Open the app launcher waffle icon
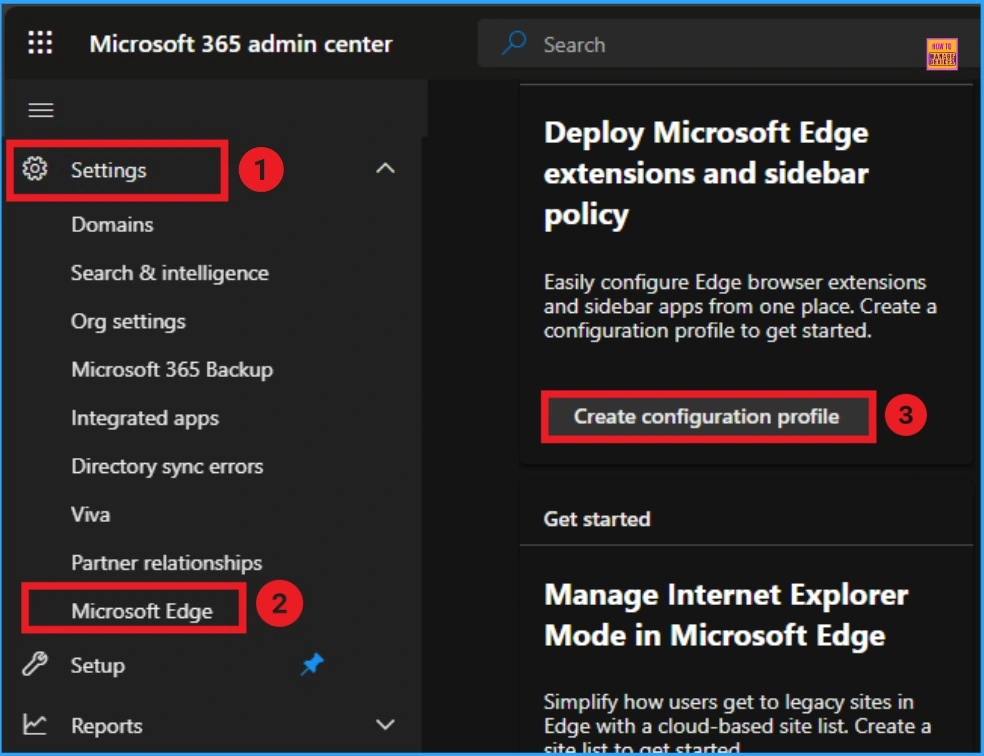Image resolution: width=984 pixels, height=756 pixels. click(40, 43)
